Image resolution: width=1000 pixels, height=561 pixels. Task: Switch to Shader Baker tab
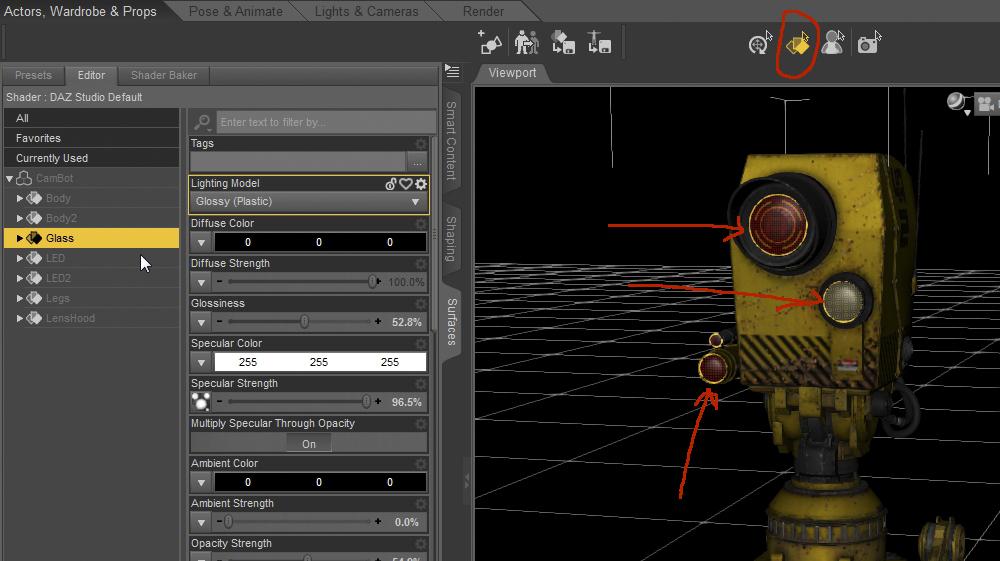pos(164,75)
